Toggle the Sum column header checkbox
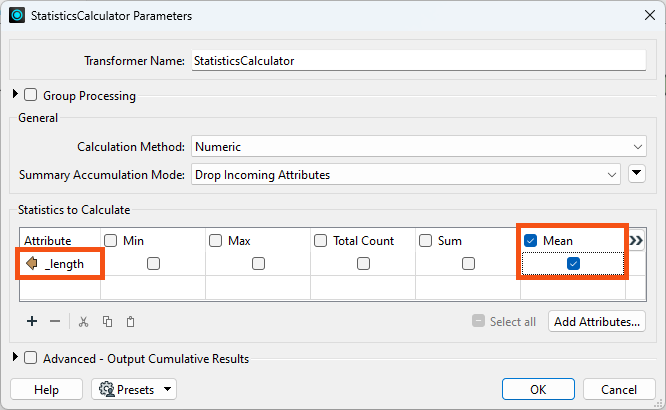The width and height of the screenshot is (666, 410). pyautogui.click(x=425, y=240)
